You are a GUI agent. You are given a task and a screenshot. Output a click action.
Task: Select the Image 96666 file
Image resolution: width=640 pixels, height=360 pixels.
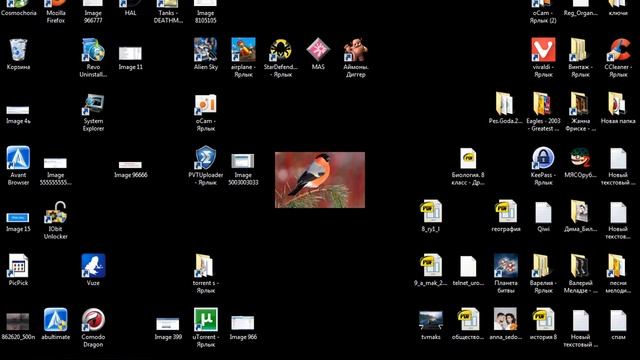tap(130, 165)
